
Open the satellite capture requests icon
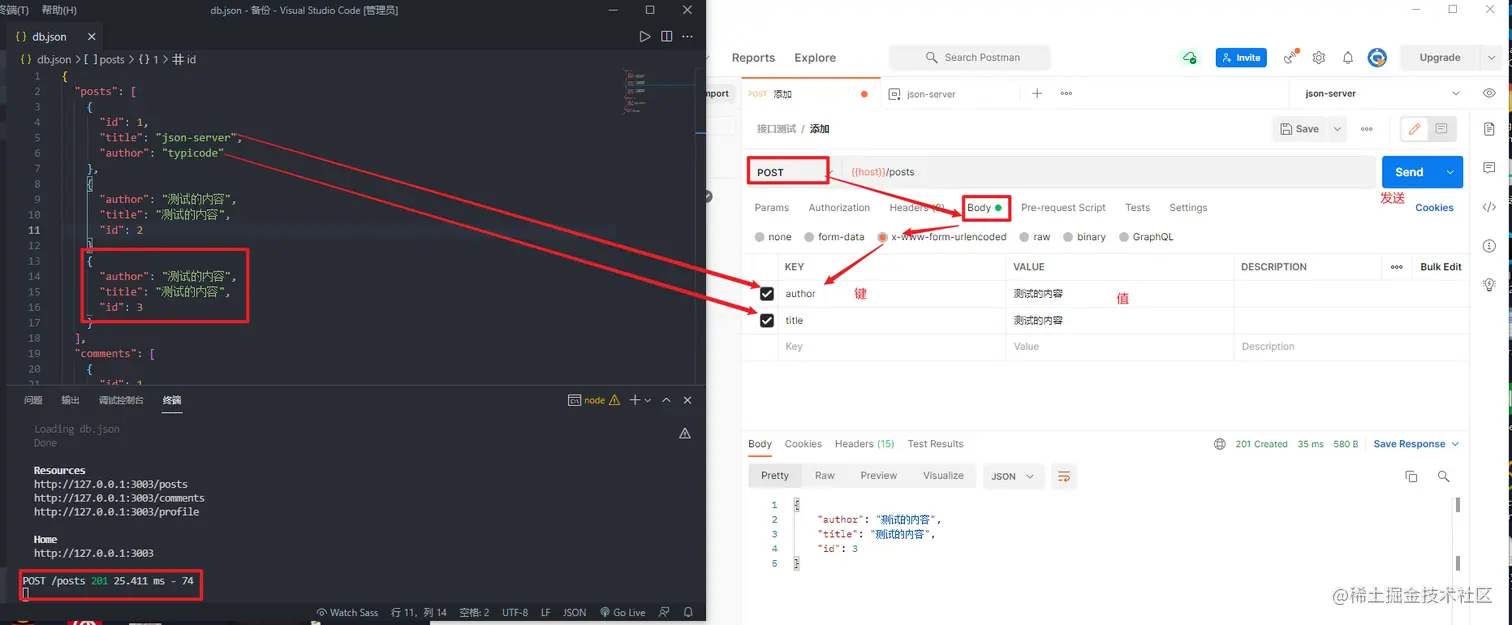[1291, 57]
